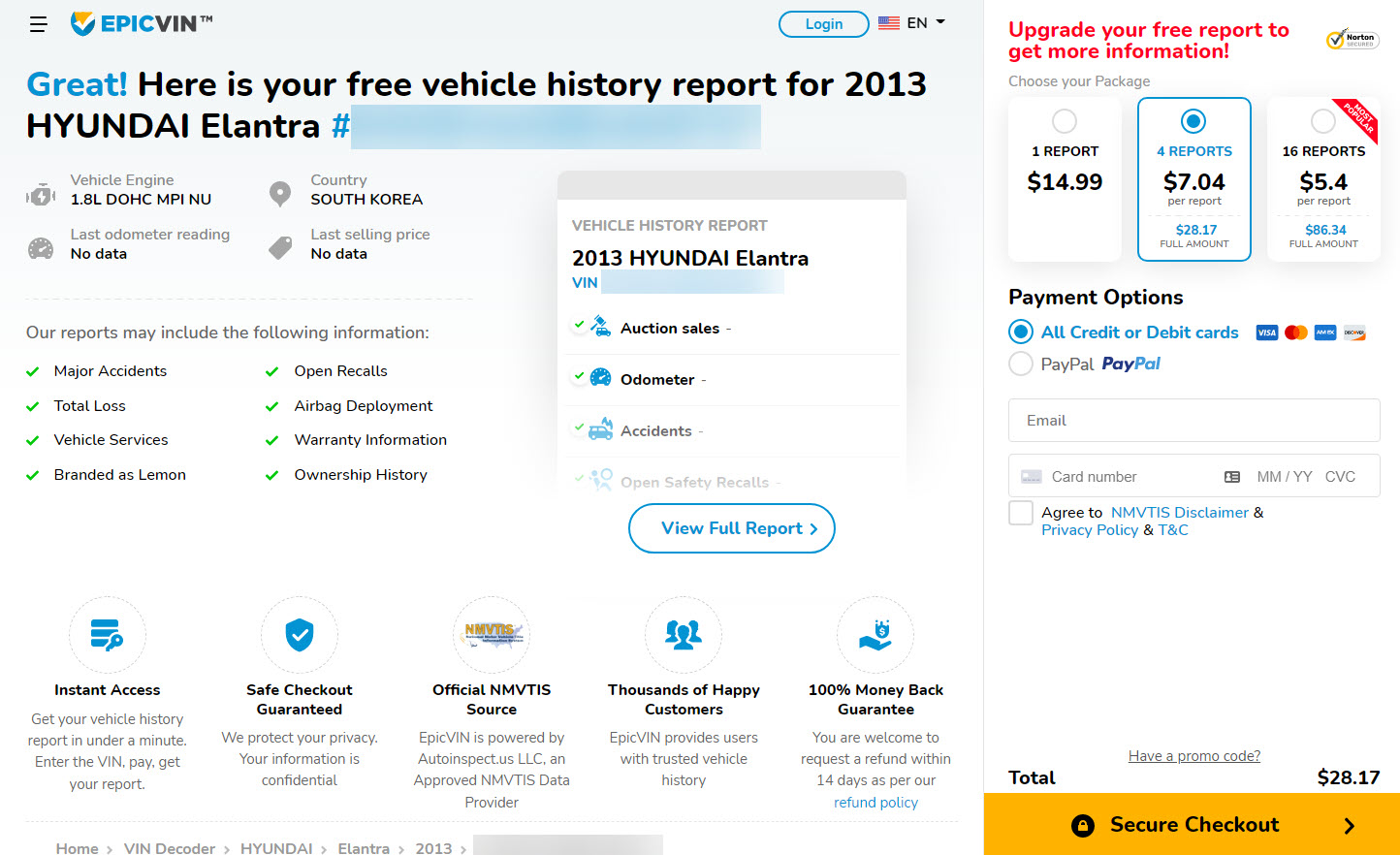This screenshot has height=855, width=1400.
Task: Click the odometer gauge icon
Action: [41, 248]
